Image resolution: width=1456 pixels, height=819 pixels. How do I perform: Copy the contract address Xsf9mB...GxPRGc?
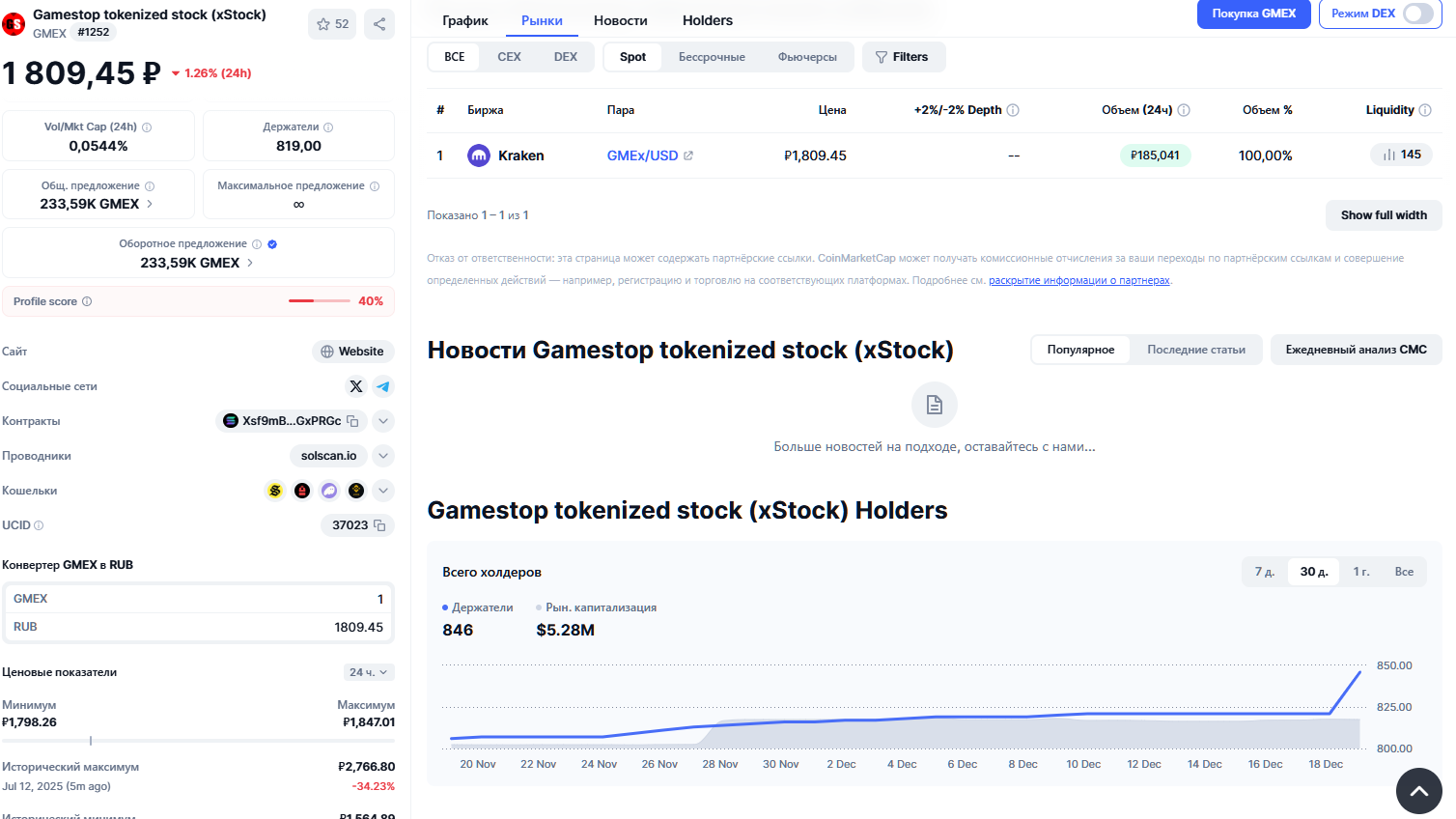coord(352,421)
